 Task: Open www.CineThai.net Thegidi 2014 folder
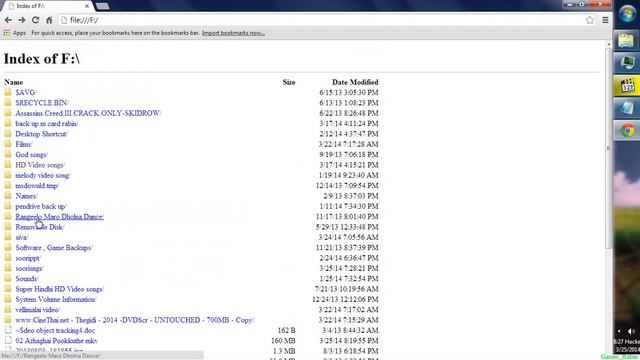(135, 320)
